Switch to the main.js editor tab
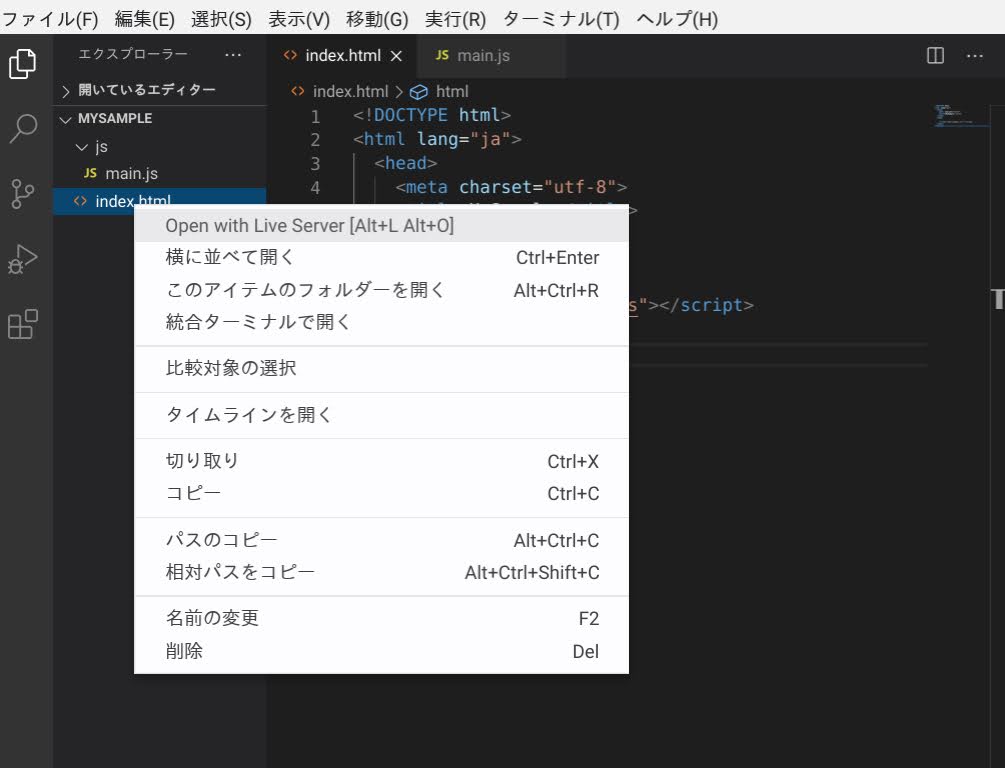This screenshot has height=768, width=1005. click(491, 56)
